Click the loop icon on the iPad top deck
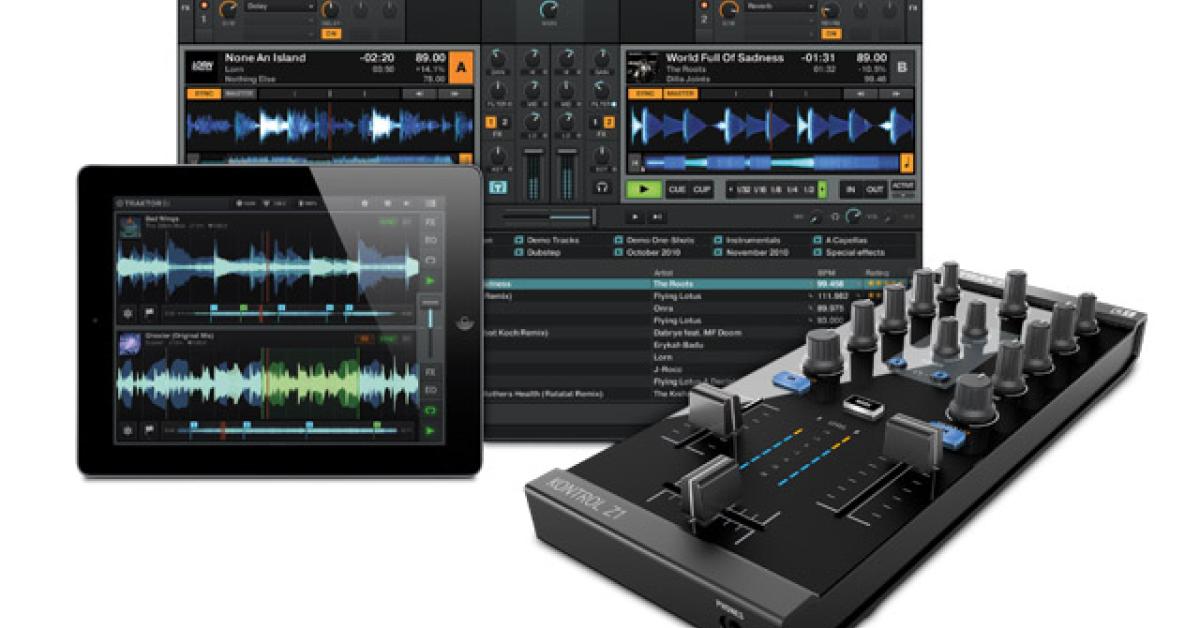The height and width of the screenshot is (628, 1200). pyautogui.click(x=430, y=260)
